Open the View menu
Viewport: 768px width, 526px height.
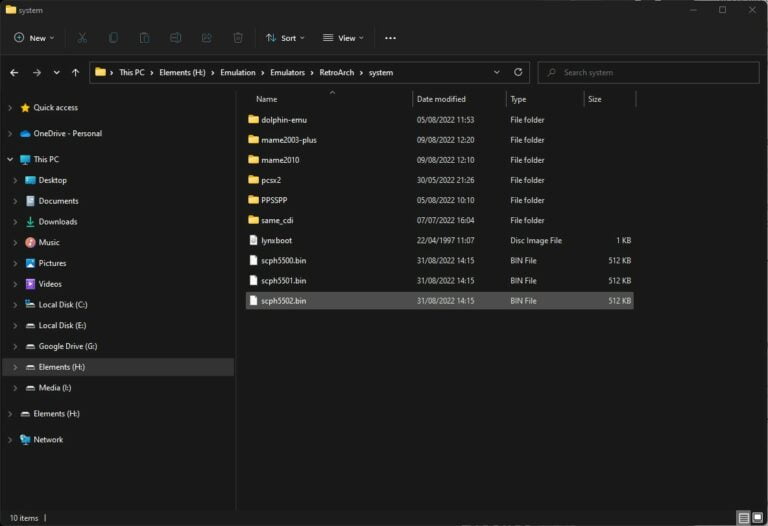coord(344,38)
